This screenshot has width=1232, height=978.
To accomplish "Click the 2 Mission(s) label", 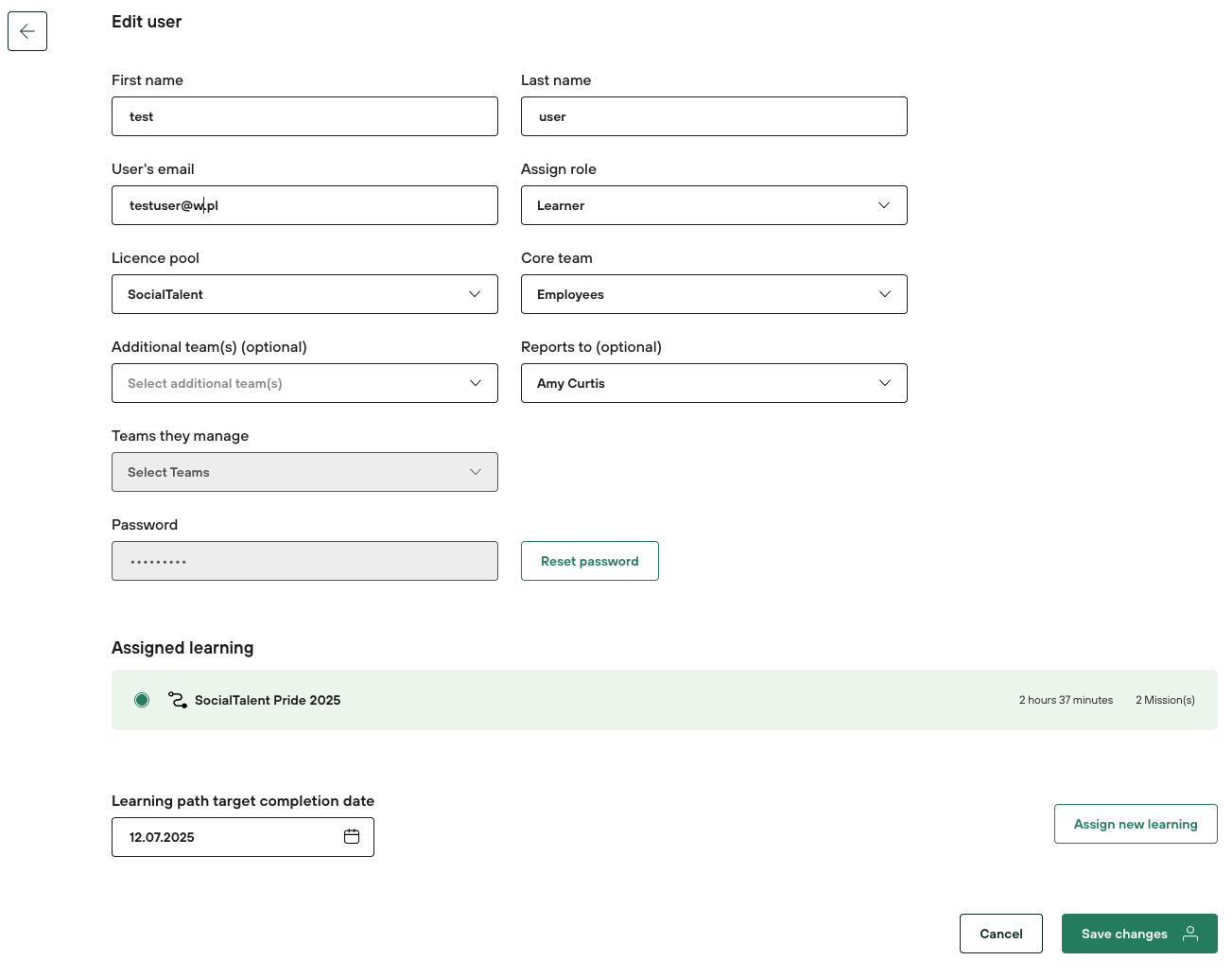I will click(x=1165, y=700).
